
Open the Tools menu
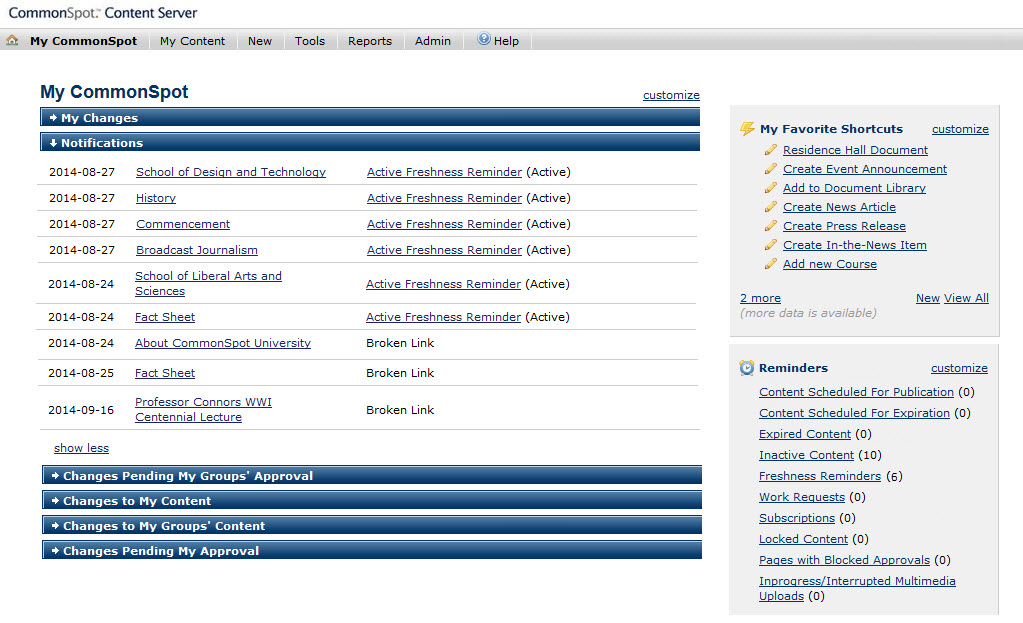pos(310,40)
